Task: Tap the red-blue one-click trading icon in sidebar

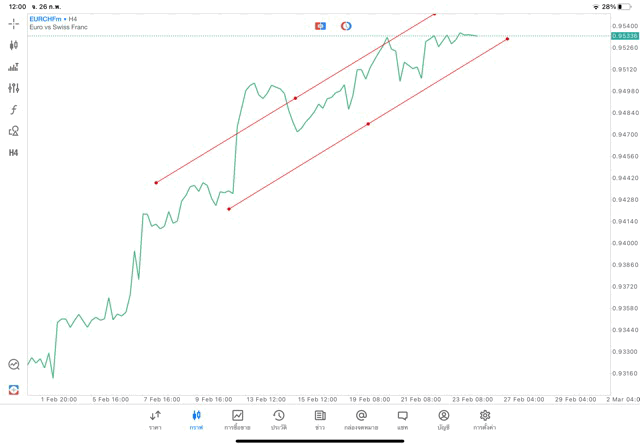Action: coord(14,389)
